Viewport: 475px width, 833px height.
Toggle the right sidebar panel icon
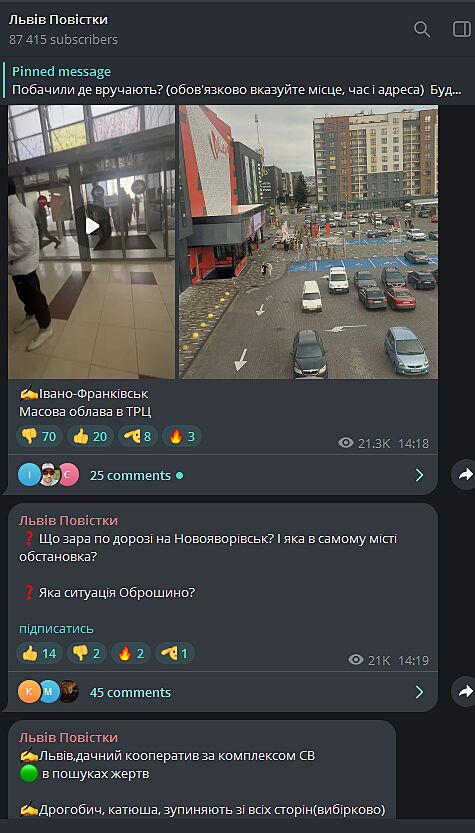coord(462,29)
